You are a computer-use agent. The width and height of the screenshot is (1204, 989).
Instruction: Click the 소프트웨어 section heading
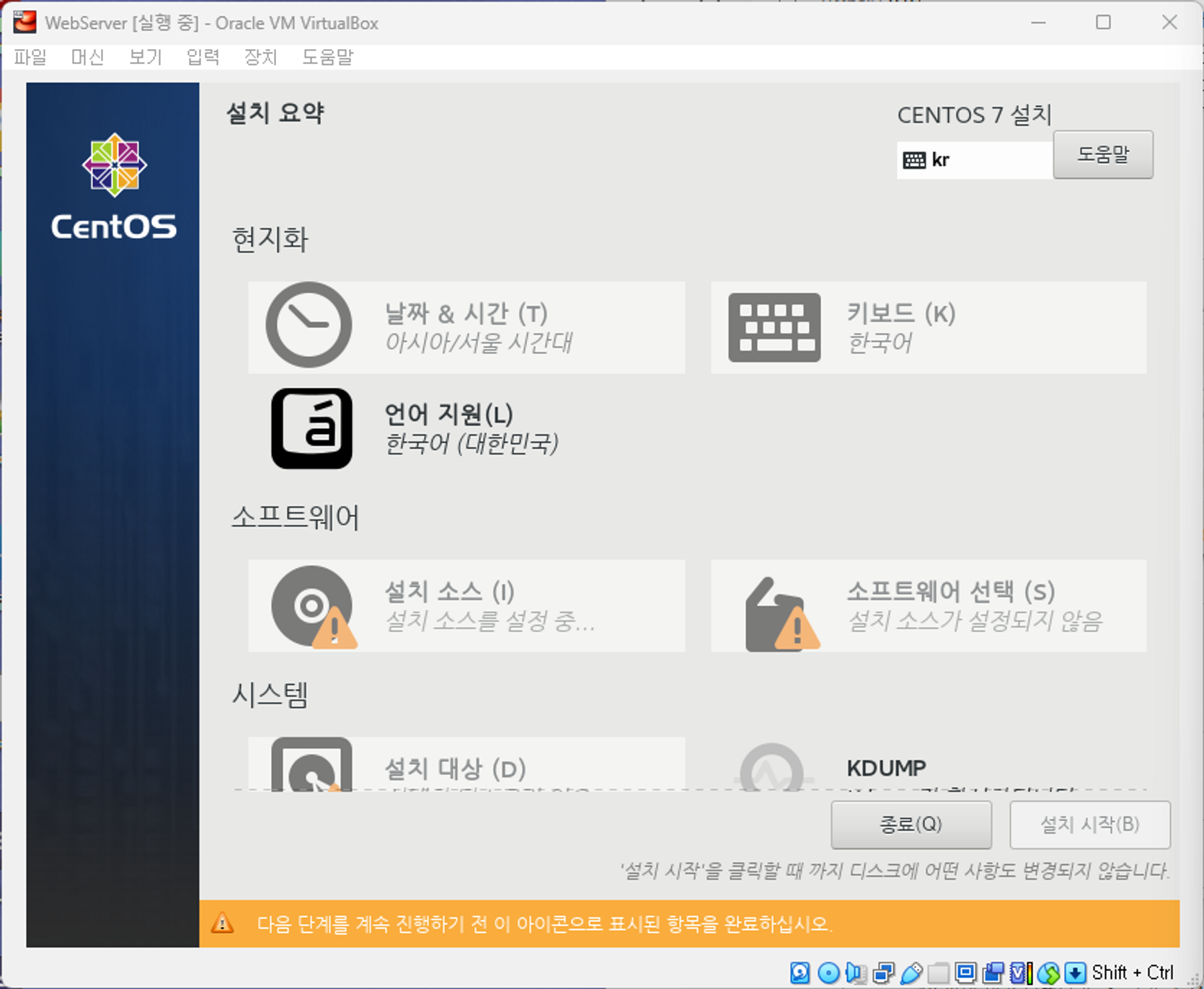tap(296, 518)
